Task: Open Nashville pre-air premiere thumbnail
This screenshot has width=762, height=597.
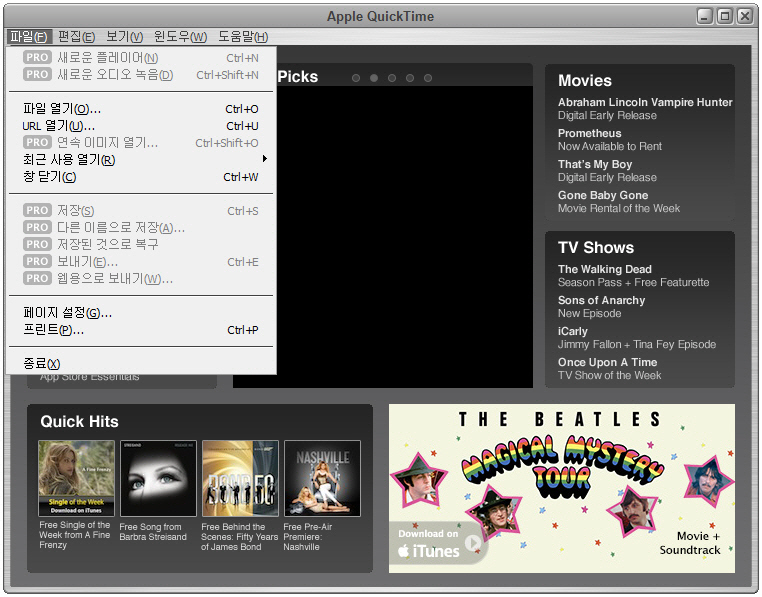Action: 323,478
